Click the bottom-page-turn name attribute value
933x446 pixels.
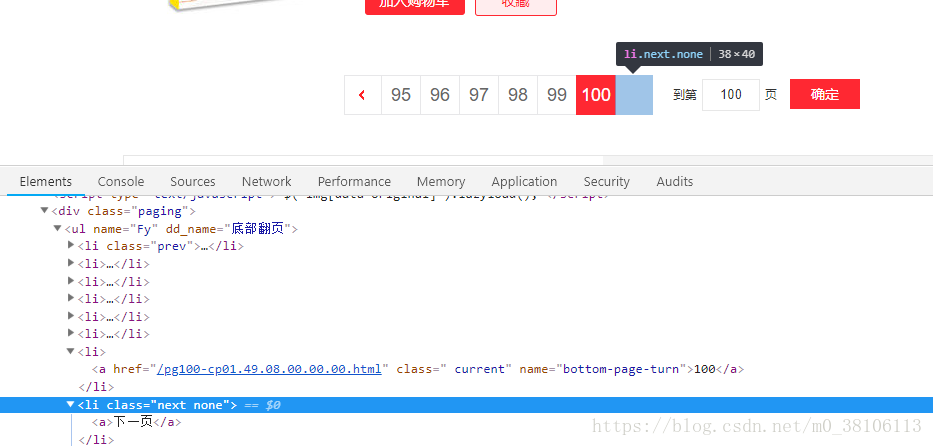coord(621,369)
